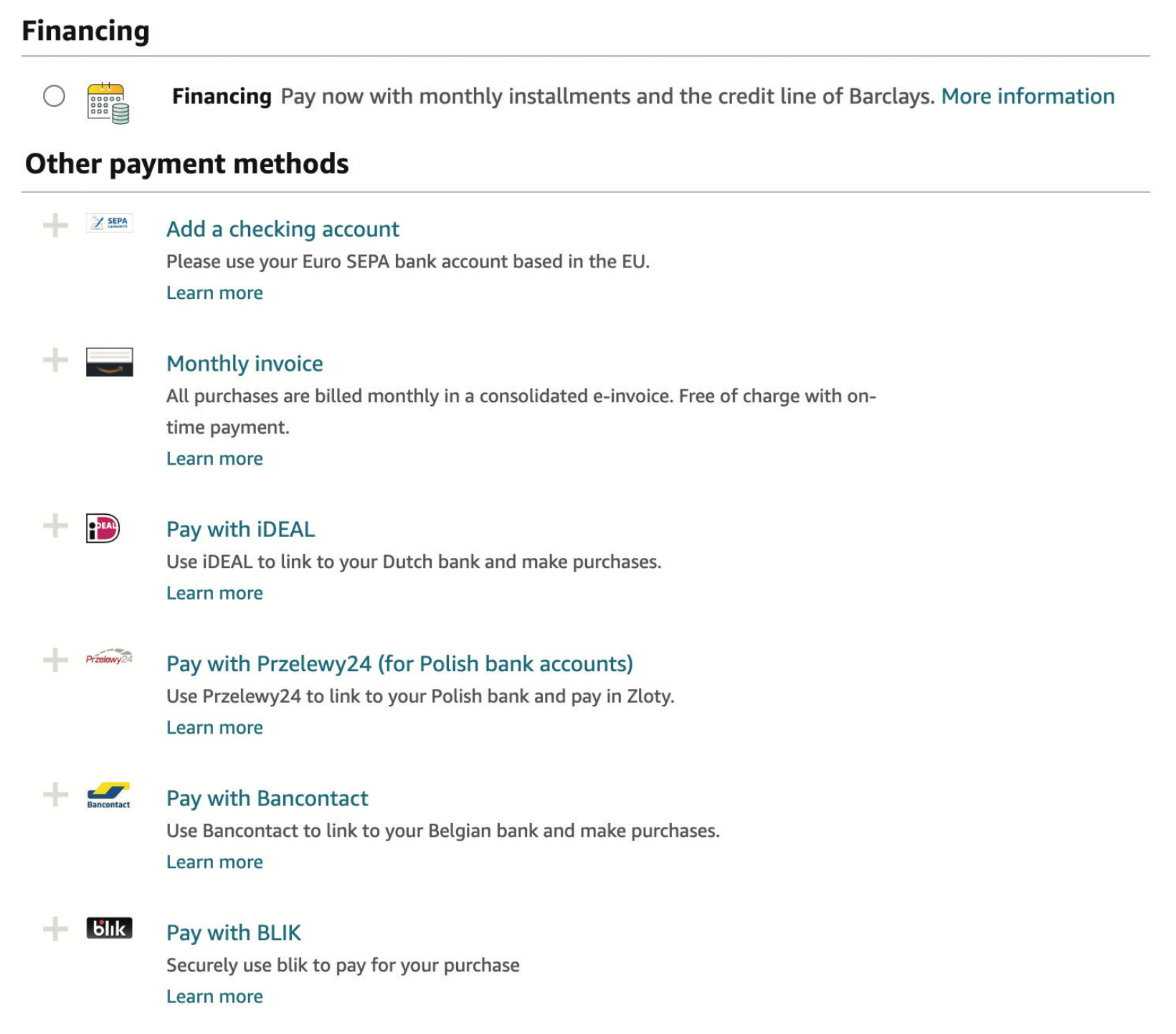The image size is (1176, 1034).
Task: Open More information about Barclays financing
Action: [x=1028, y=96]
